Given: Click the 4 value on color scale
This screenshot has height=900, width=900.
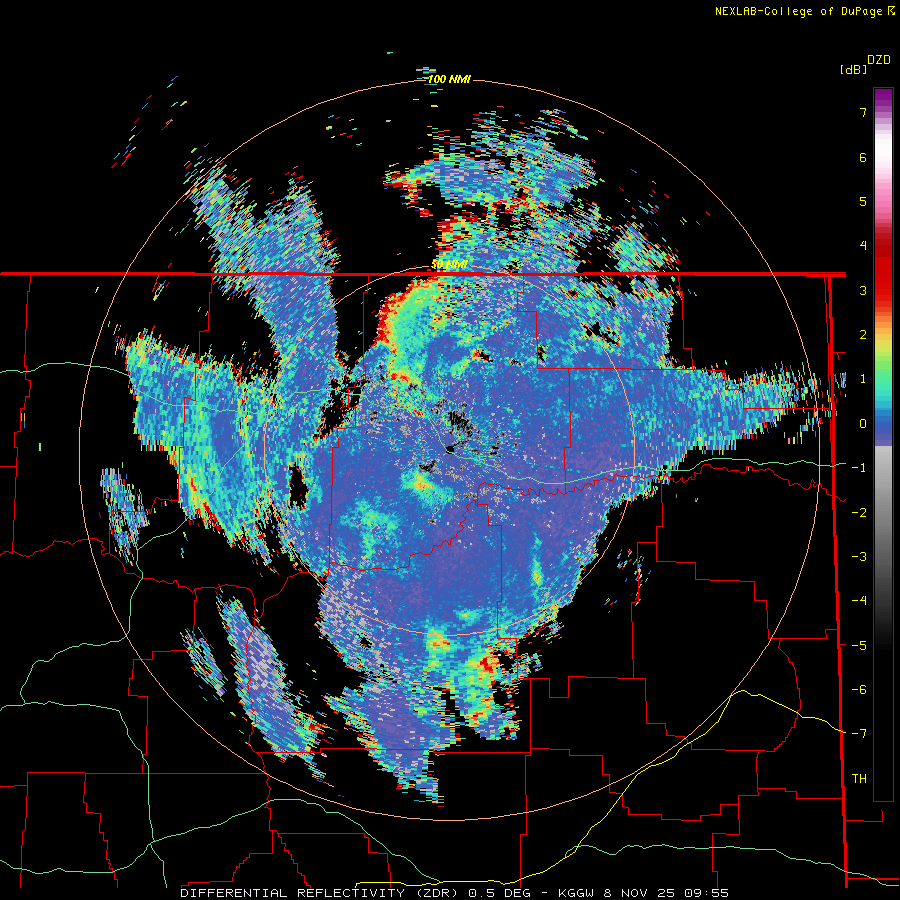Looking at the screenshot, I should pos(863,246).
